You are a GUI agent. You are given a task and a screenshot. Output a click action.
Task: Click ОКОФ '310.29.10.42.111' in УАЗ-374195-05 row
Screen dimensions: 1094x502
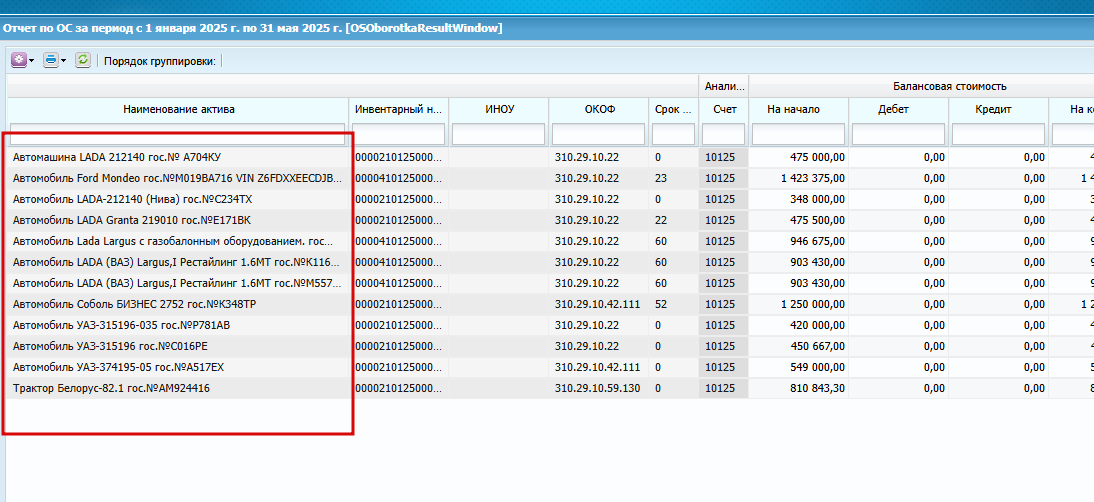597,367
